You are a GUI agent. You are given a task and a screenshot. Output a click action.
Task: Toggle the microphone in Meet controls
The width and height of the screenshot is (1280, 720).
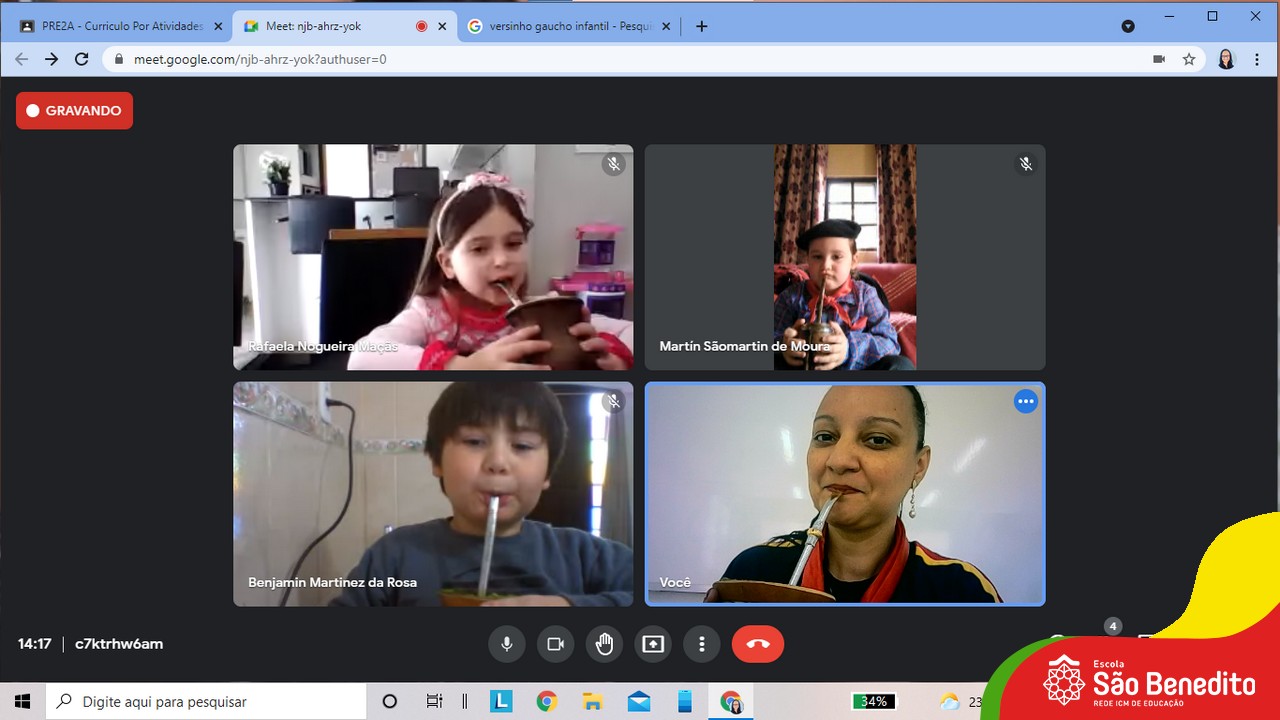click(507, 644)
